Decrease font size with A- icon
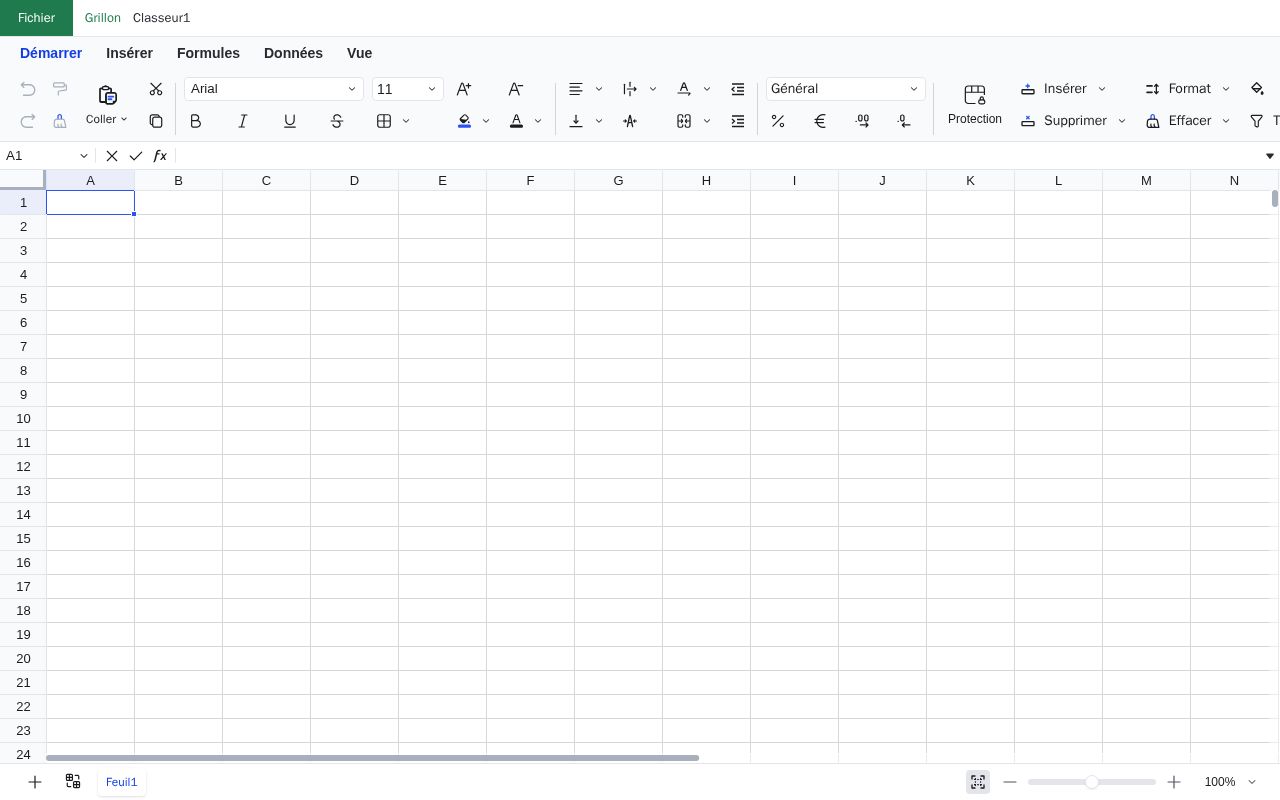This screenshot has width=1280, height=800. (x=516, y=89)
